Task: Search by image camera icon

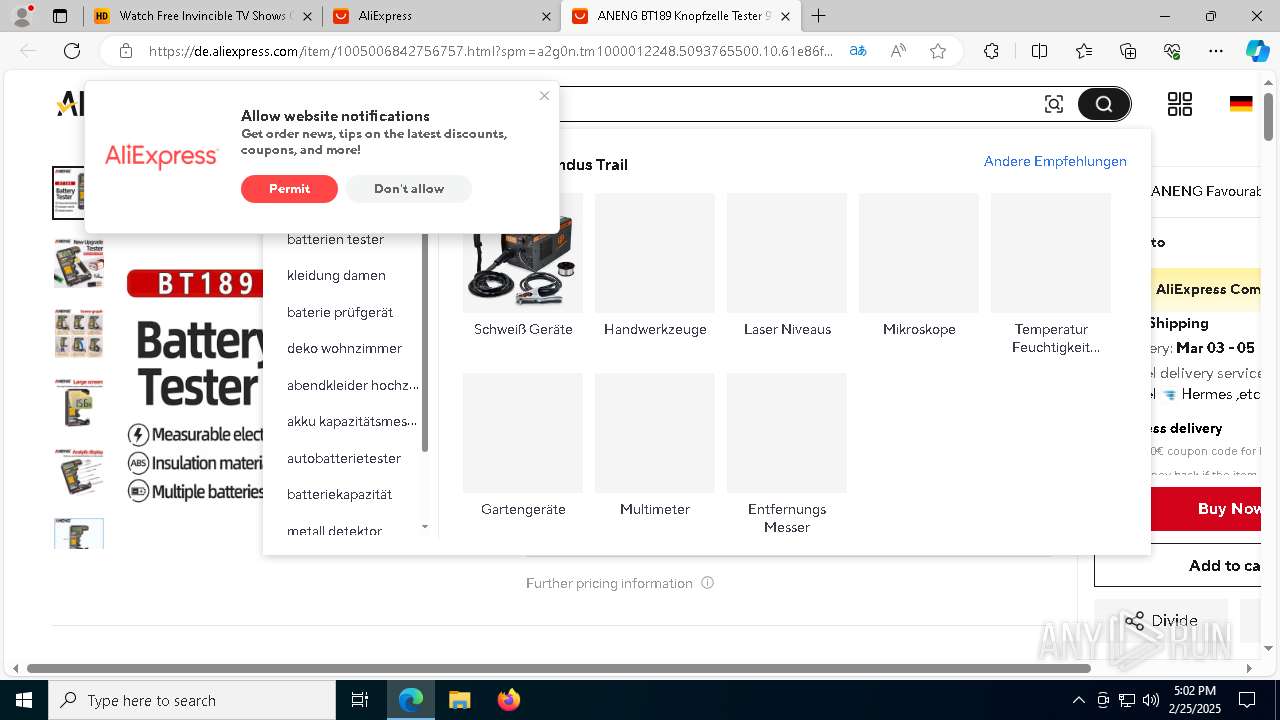Action: 1054,104
